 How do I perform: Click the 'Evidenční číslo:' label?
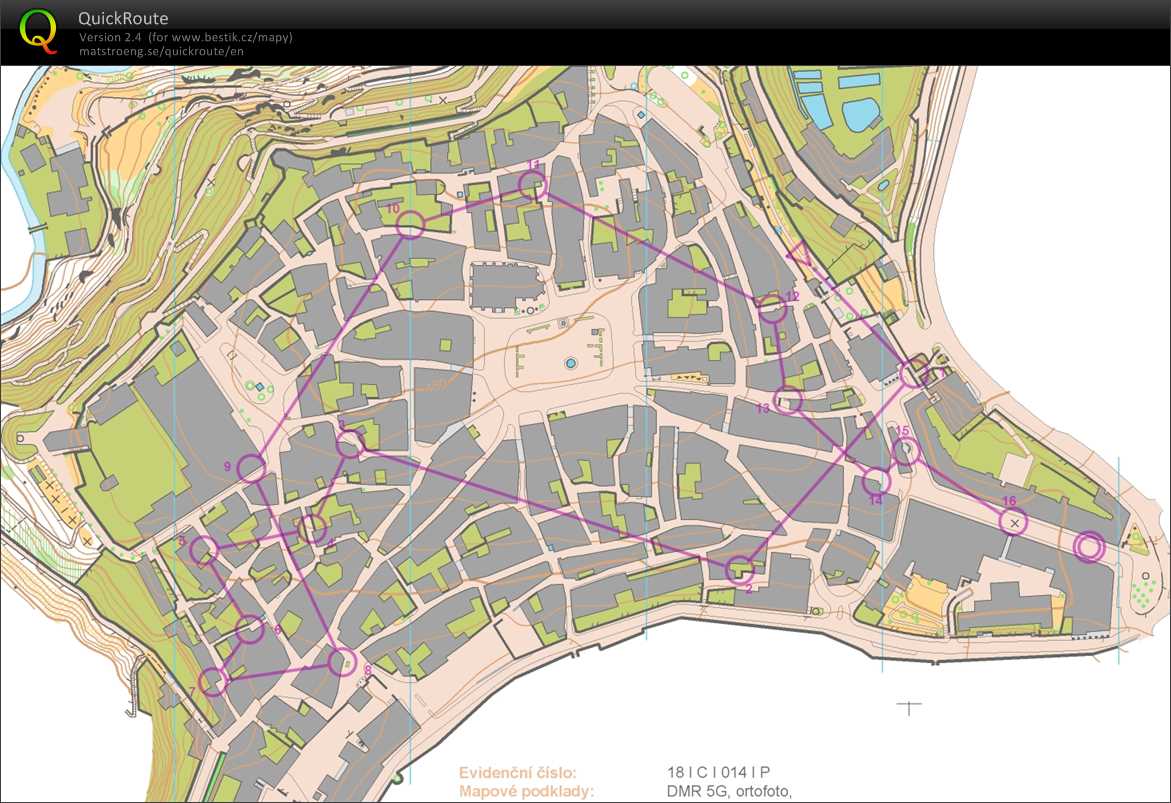click(x=518, y=772)
